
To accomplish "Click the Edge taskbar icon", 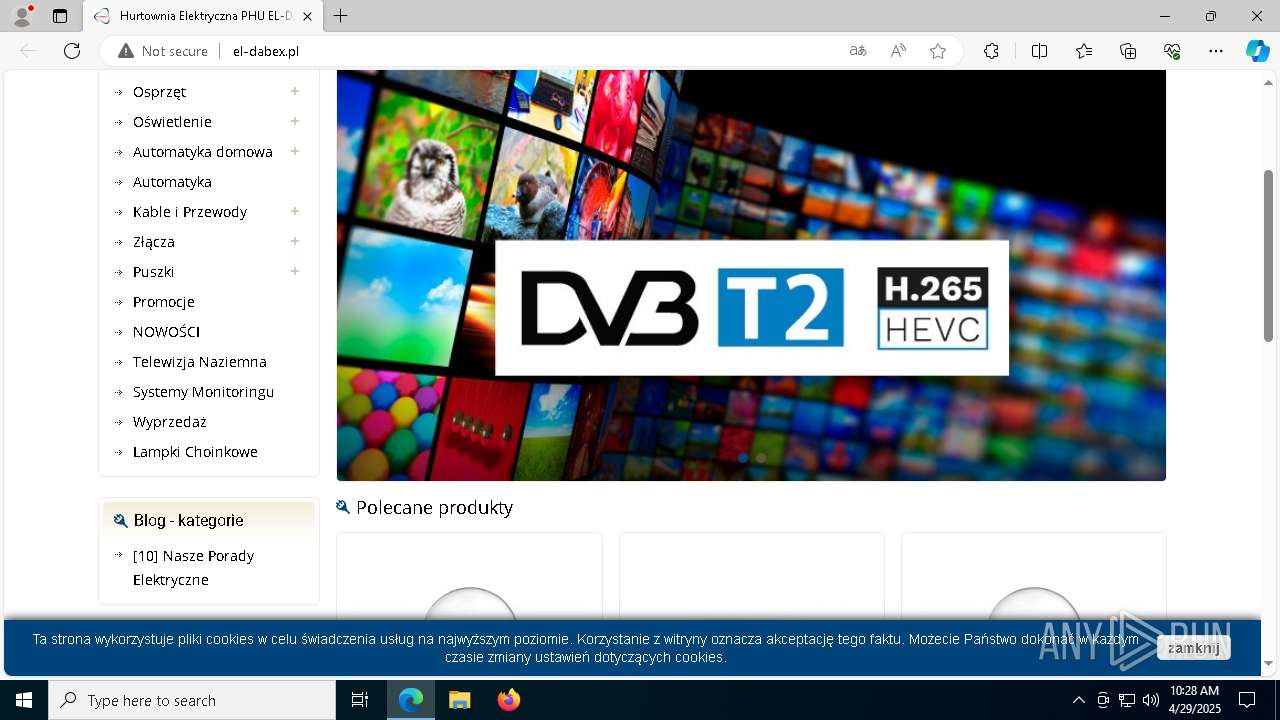I will pos(411,700).
